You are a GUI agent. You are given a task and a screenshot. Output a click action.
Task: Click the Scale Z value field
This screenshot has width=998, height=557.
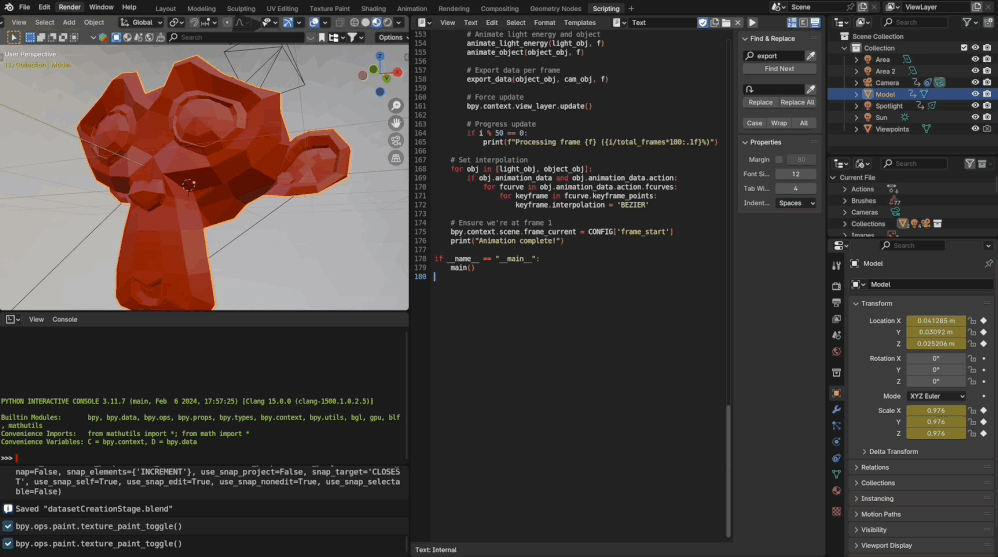click(936, 434)
